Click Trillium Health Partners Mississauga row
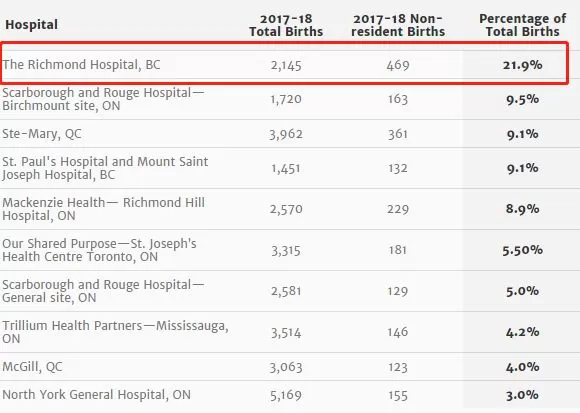Screen dimensions: 580x413 click(x=290, y=332)
